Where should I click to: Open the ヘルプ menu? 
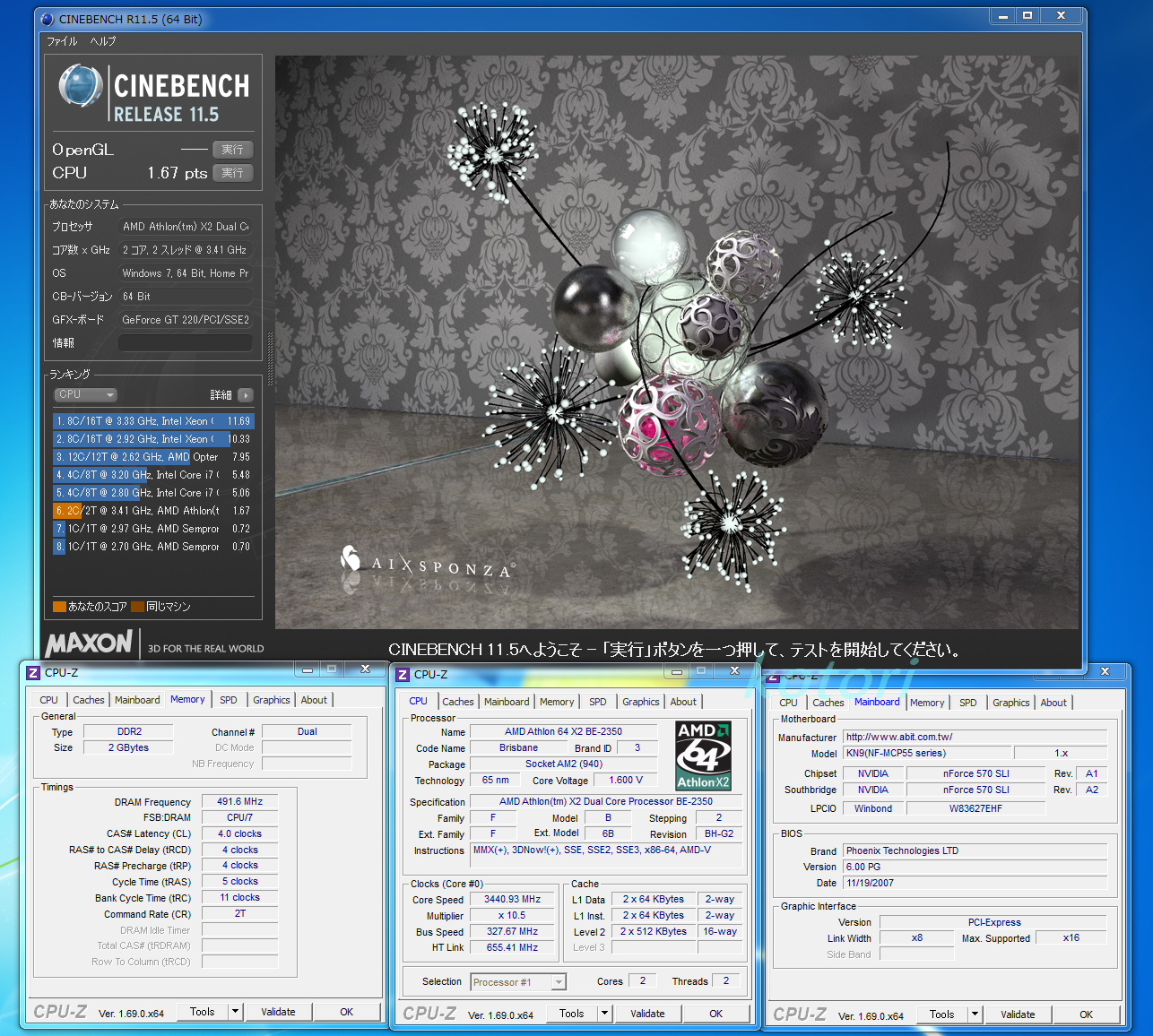tap(103, 41)
